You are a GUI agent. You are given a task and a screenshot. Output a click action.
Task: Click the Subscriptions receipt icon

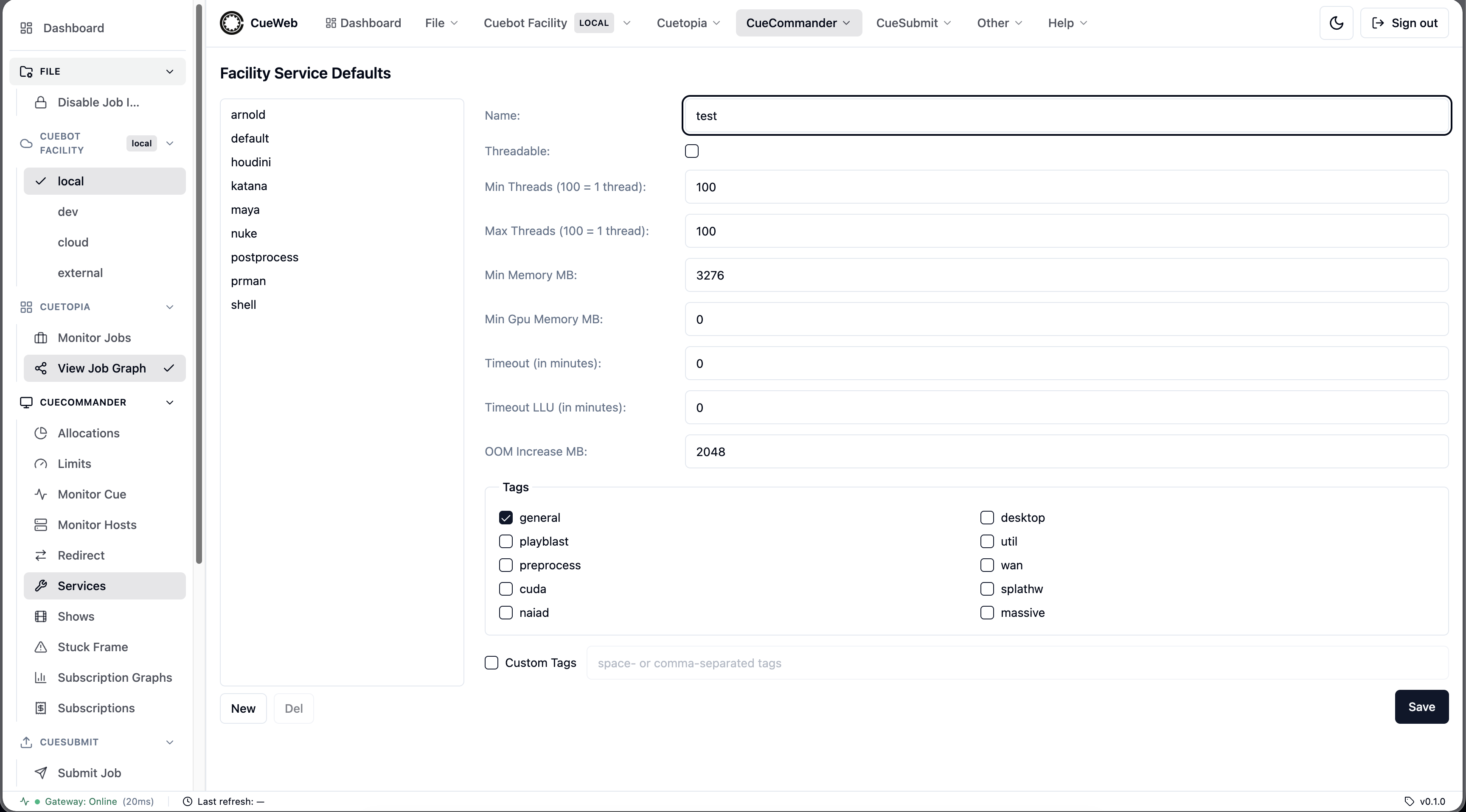pos(40,708)
